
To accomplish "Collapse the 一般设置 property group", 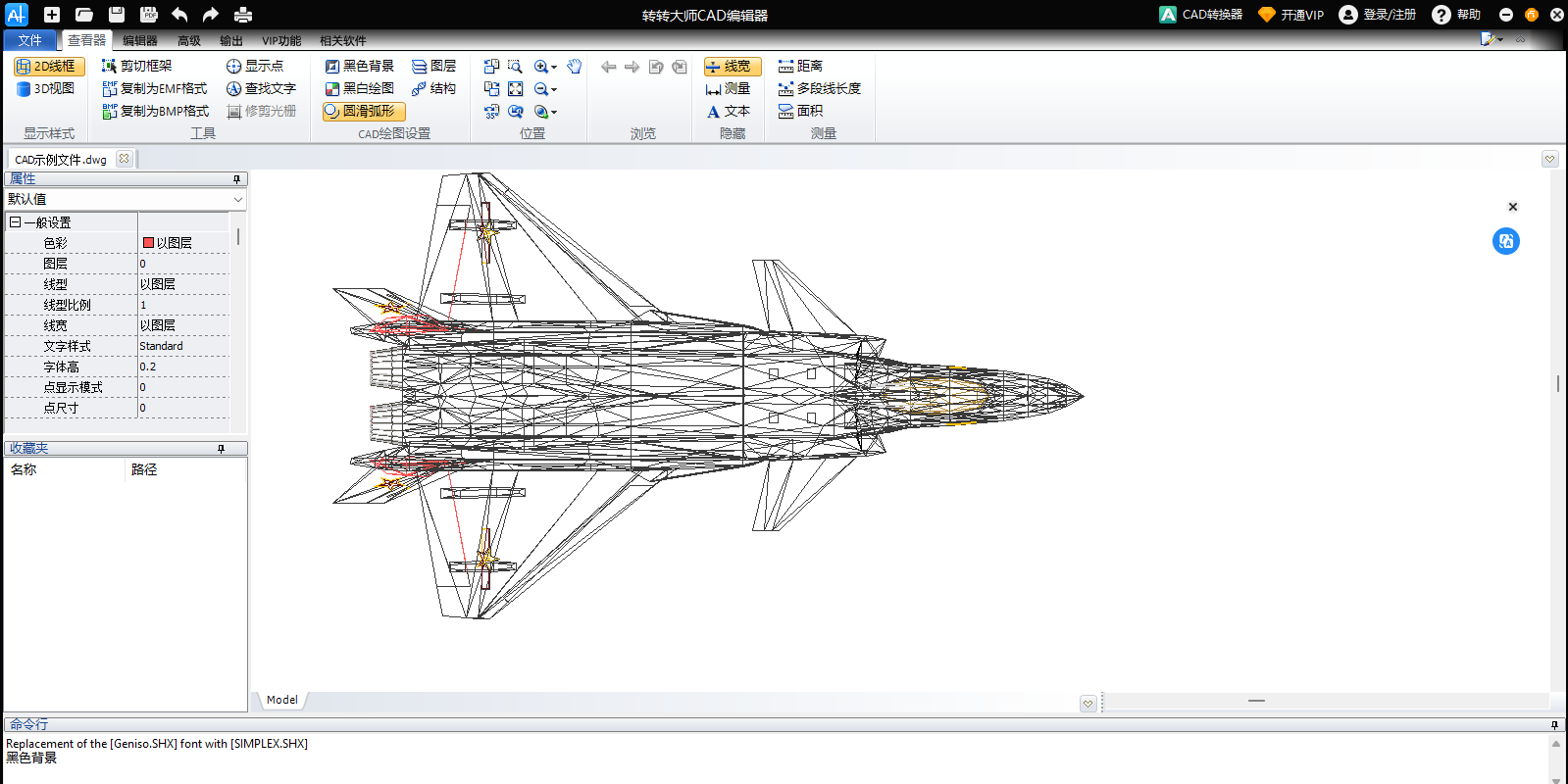I will pos(15,222).
